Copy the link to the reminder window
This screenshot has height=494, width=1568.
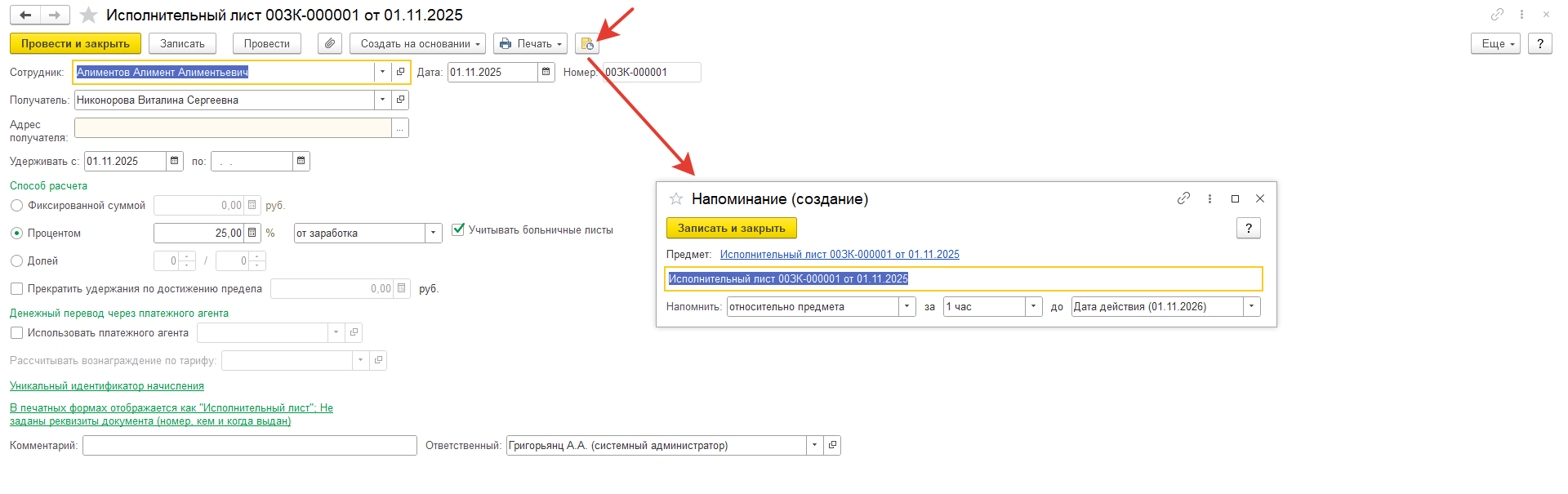[1183, 198]
